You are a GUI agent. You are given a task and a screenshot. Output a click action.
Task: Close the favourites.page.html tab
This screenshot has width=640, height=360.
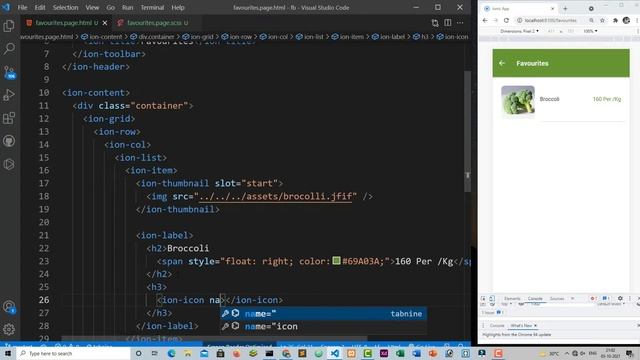click(105, 23)
